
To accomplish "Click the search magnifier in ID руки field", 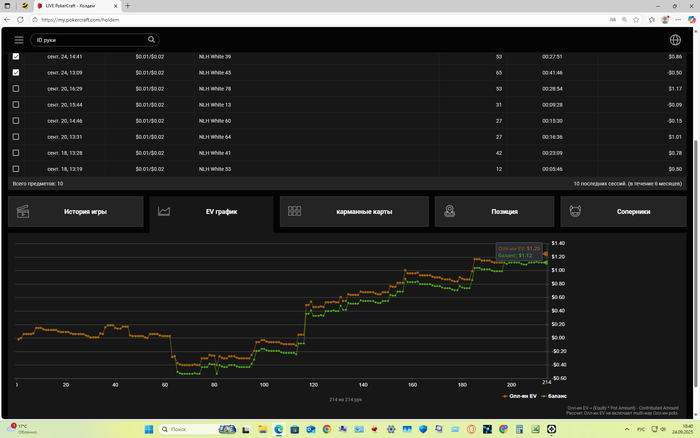I will click(x=151, y=40).
